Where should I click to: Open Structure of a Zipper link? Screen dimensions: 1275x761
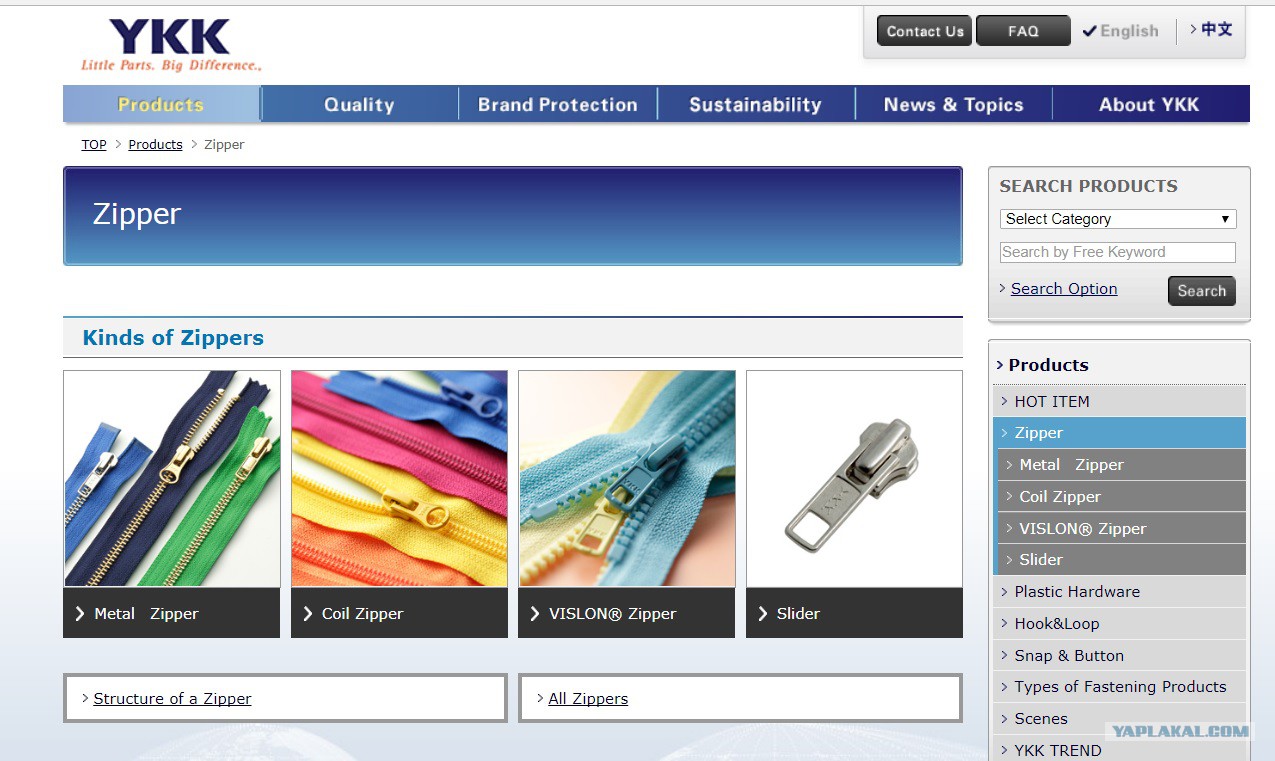pos(172,699)
